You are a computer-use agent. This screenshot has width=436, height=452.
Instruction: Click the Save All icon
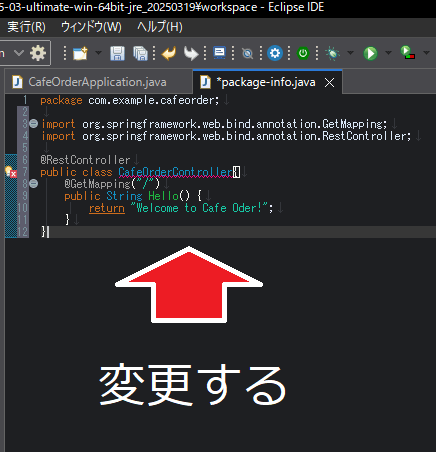tap(140, 53)
